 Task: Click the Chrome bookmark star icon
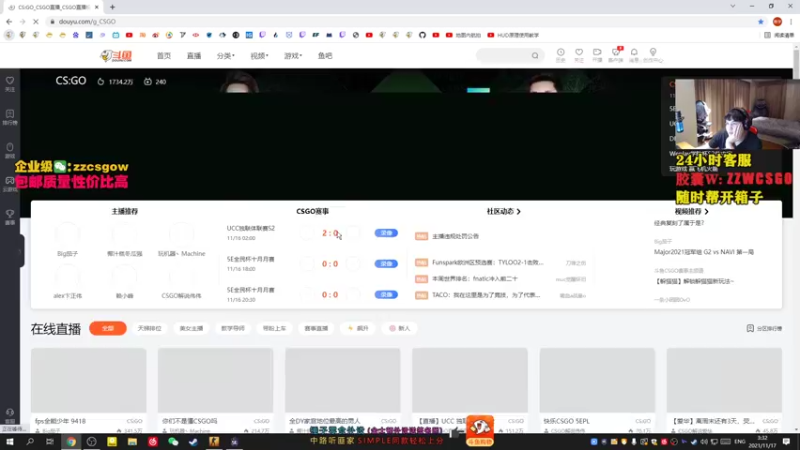(761, 21)
